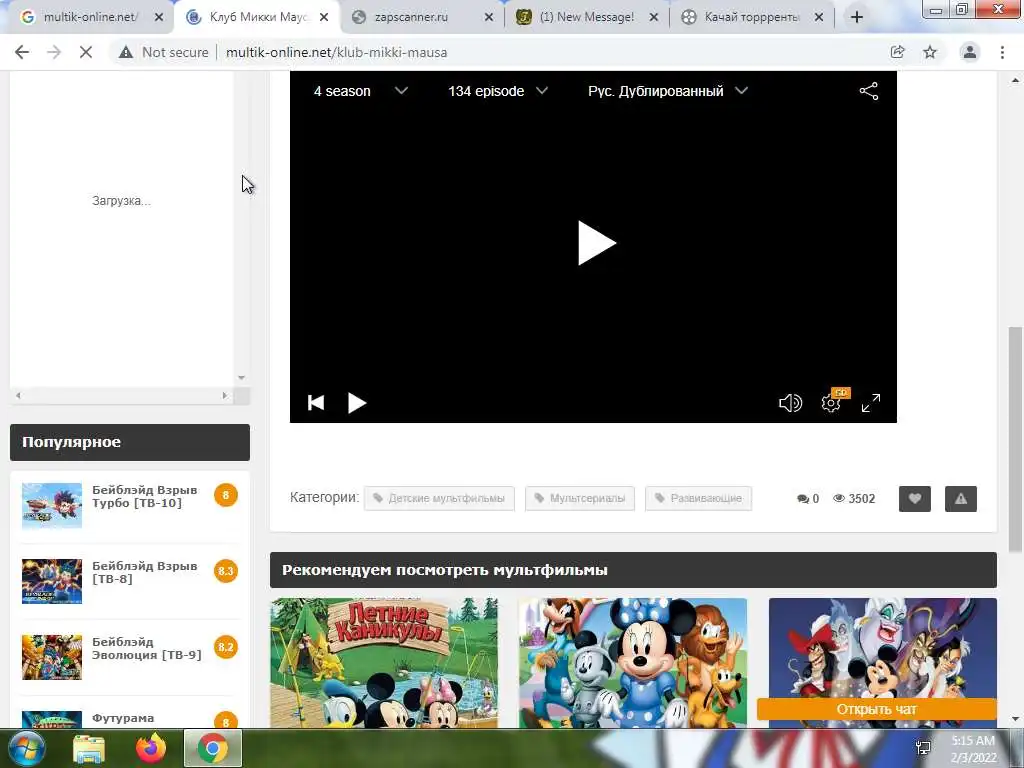Open a new browser tab
1024x768 pixels.
pyautogui.click(x=857, y=18)
